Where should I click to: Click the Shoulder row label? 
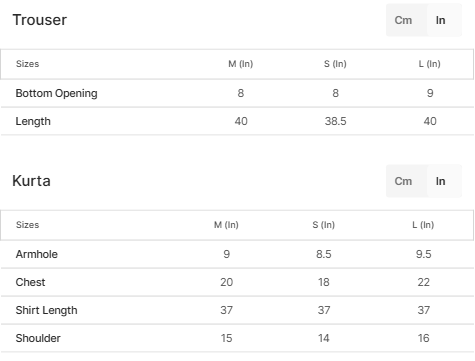pyautogui.click(x=38, y=338)
